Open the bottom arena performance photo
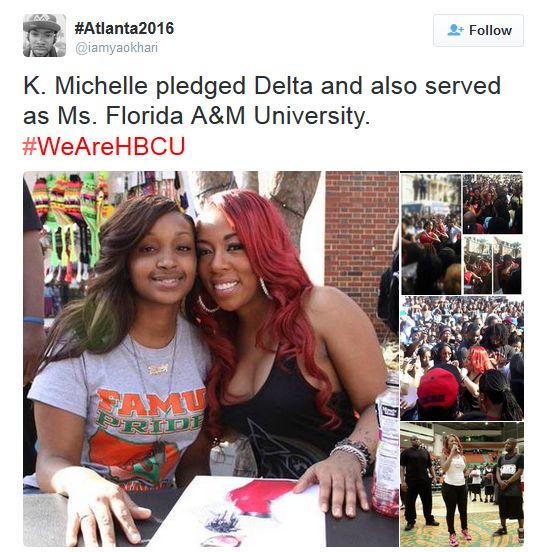Image resolution: width=548 pixels, height=552 pixels. click(x=462, y=484)
